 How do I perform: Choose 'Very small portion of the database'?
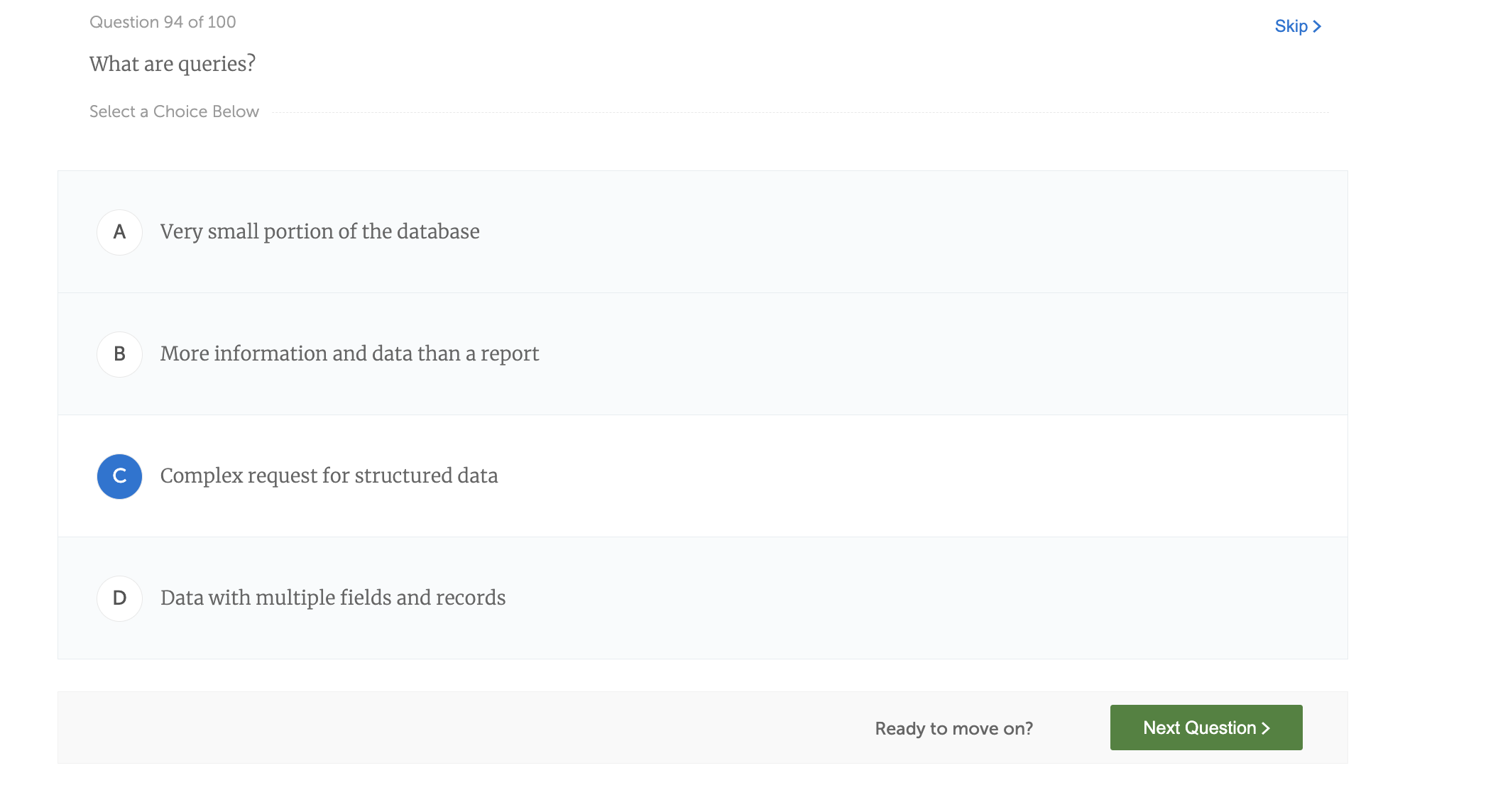click(319, 232)
